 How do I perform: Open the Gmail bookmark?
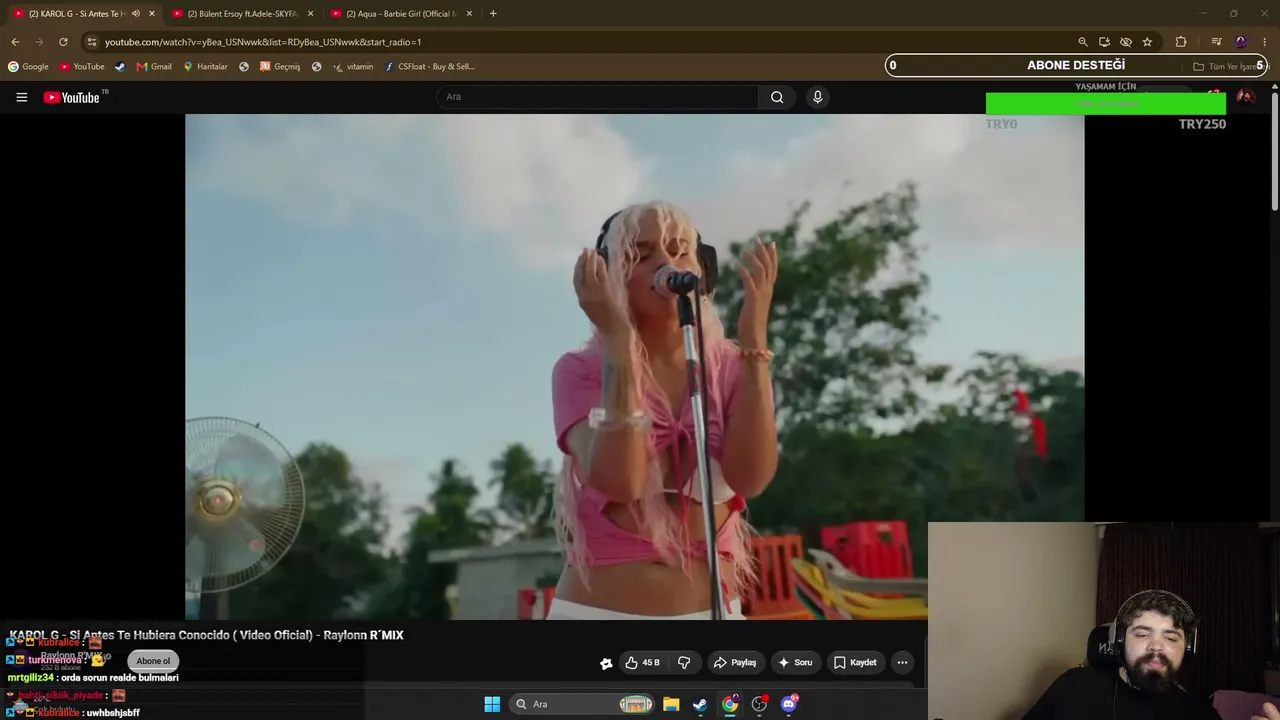tap(154, 67)
